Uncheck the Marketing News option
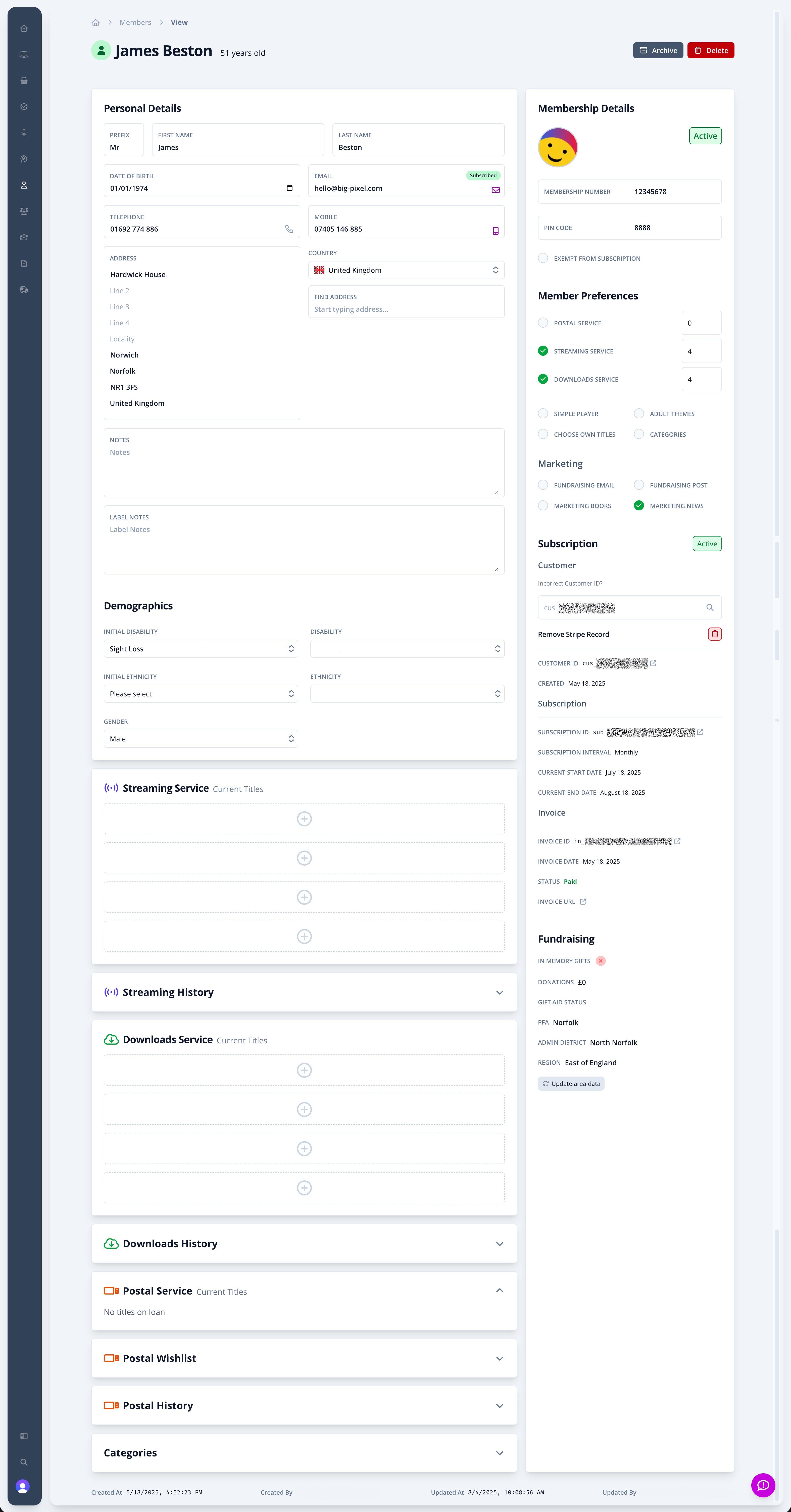The height and width of the screenshot is (1512, 791). coord(638,505)
